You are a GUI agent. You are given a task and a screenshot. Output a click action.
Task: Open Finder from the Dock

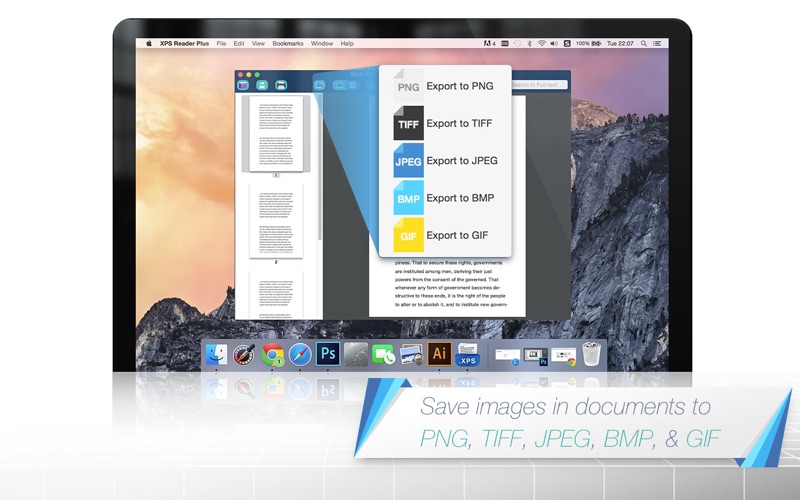coord(216,354)
